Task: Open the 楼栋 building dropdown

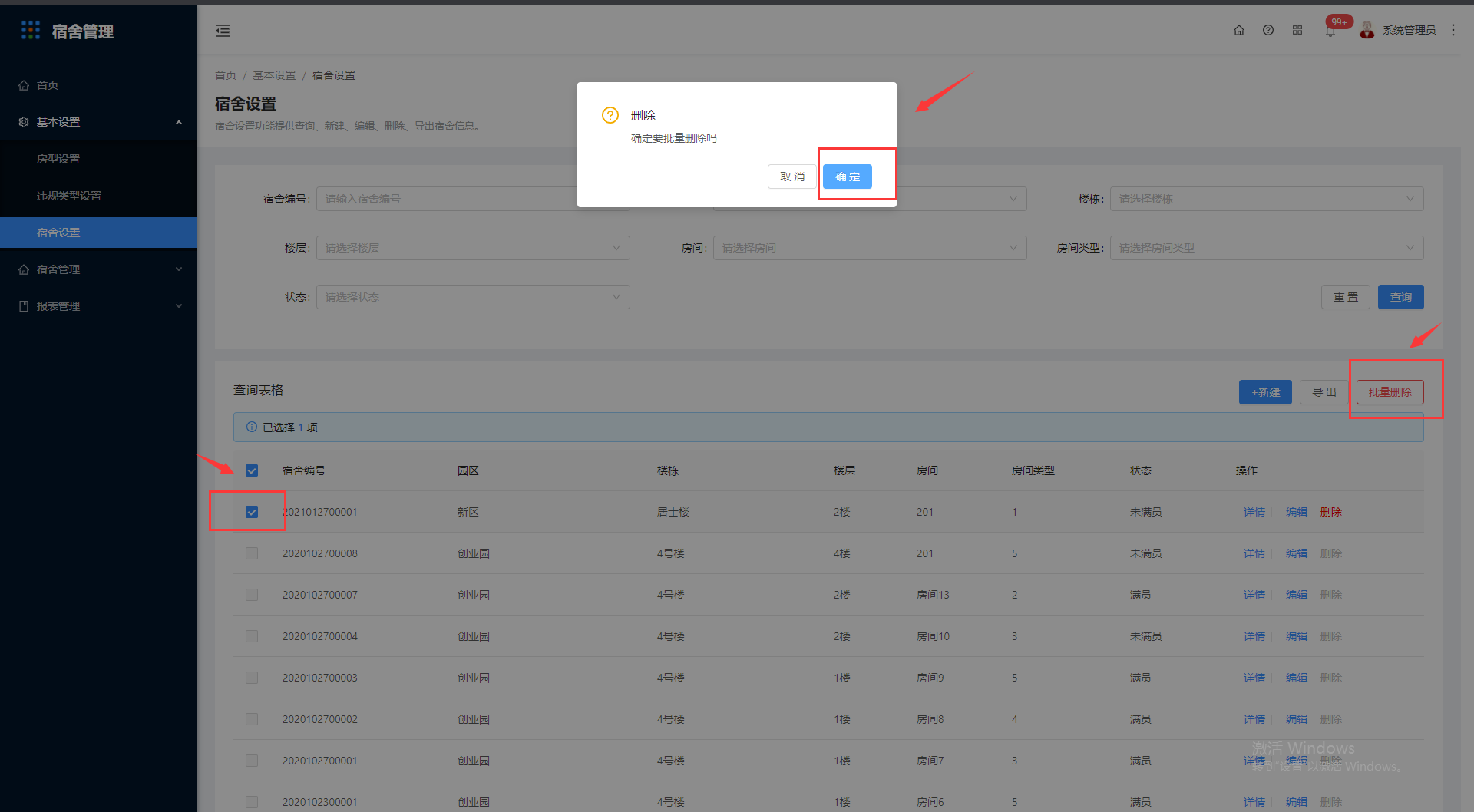Action: (x=1267, y=199)
